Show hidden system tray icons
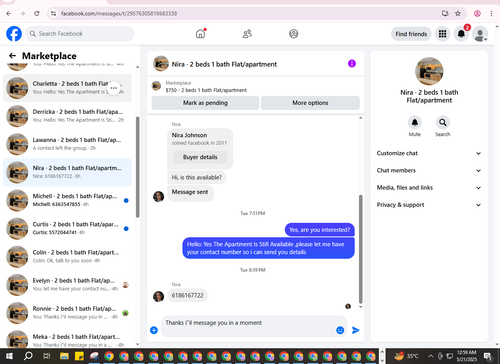The height and width of the screenshot is (364, 500). click(430, 356)
